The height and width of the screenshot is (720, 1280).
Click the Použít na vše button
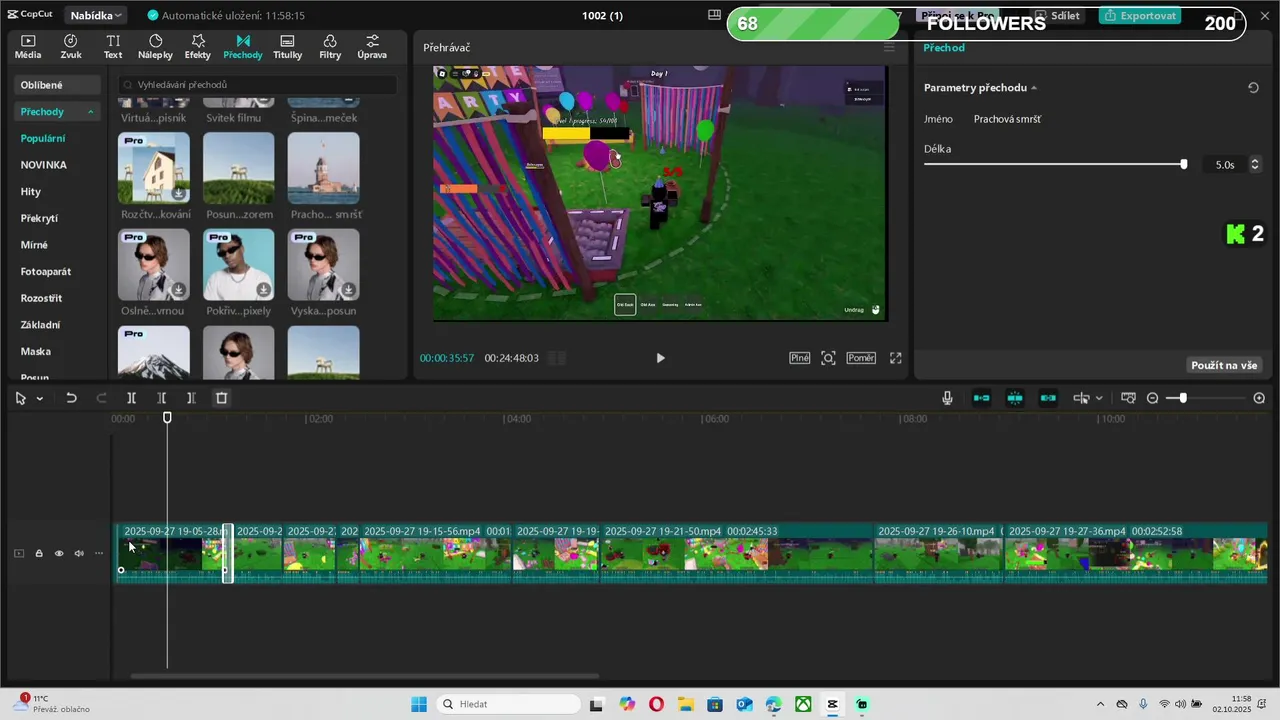pyautogui.click(x=1224, y=365)
